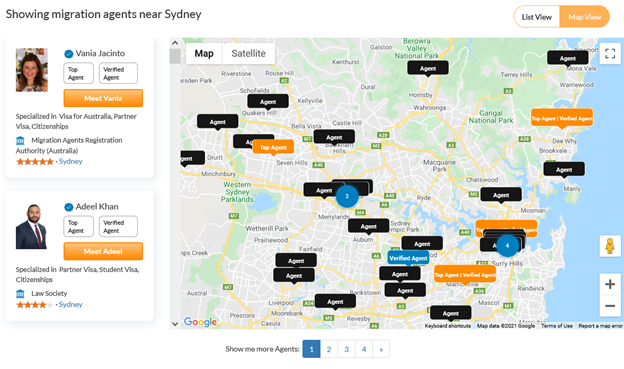Click Adeel Khan name heading
The image size is (624, 369).
coord(97,207)
